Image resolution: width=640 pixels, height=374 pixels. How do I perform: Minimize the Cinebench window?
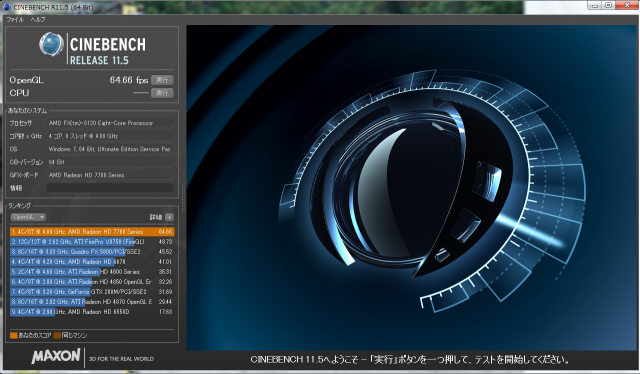coord(595,5)
